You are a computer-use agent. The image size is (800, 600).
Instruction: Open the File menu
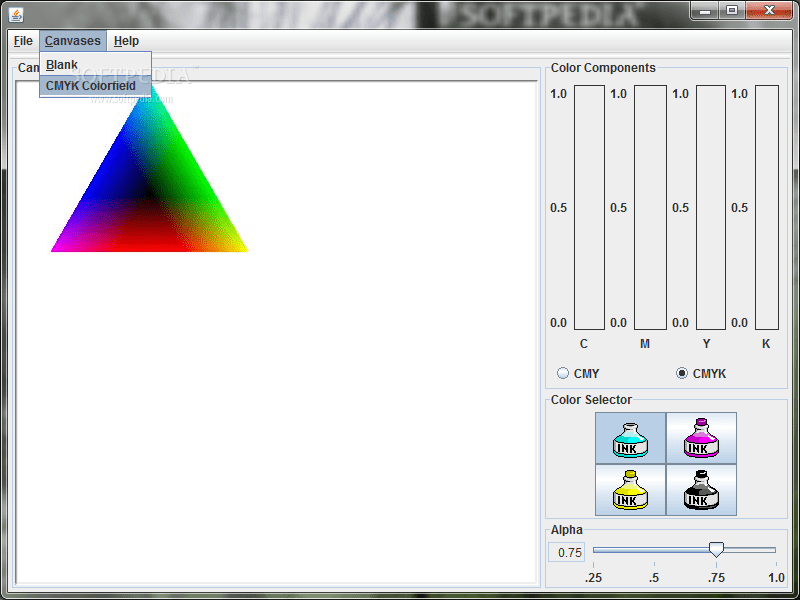click(x=22, y=41)
